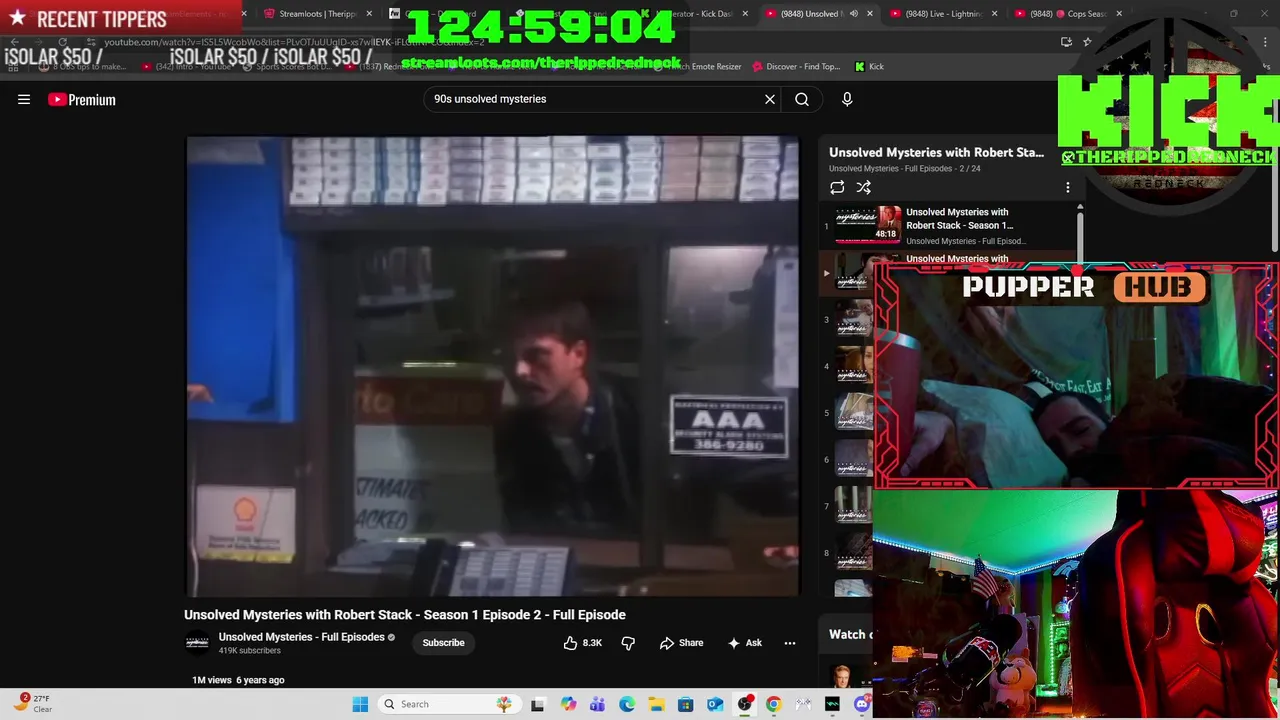Open Microsoft Edge on the taskbar
Image resolution: width=1280 pixels, height=720 pixels.
point(627,704)
